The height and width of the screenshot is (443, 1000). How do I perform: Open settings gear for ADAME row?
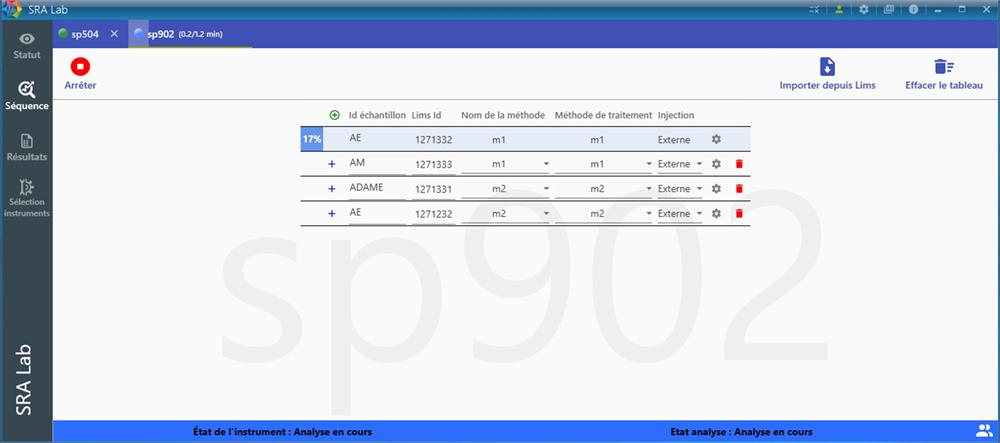pos(716,189)
